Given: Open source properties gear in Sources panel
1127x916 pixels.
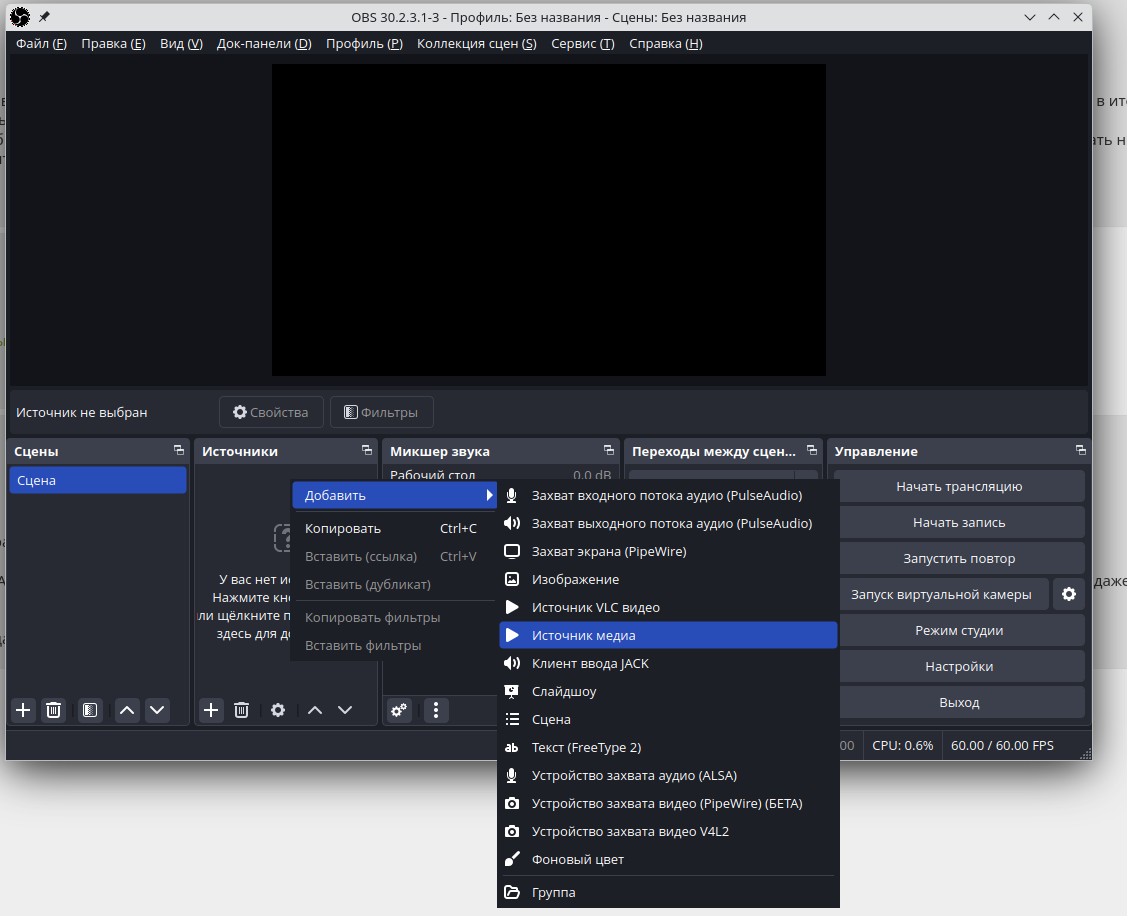Looking at the screenshot, I should (278, 710).
